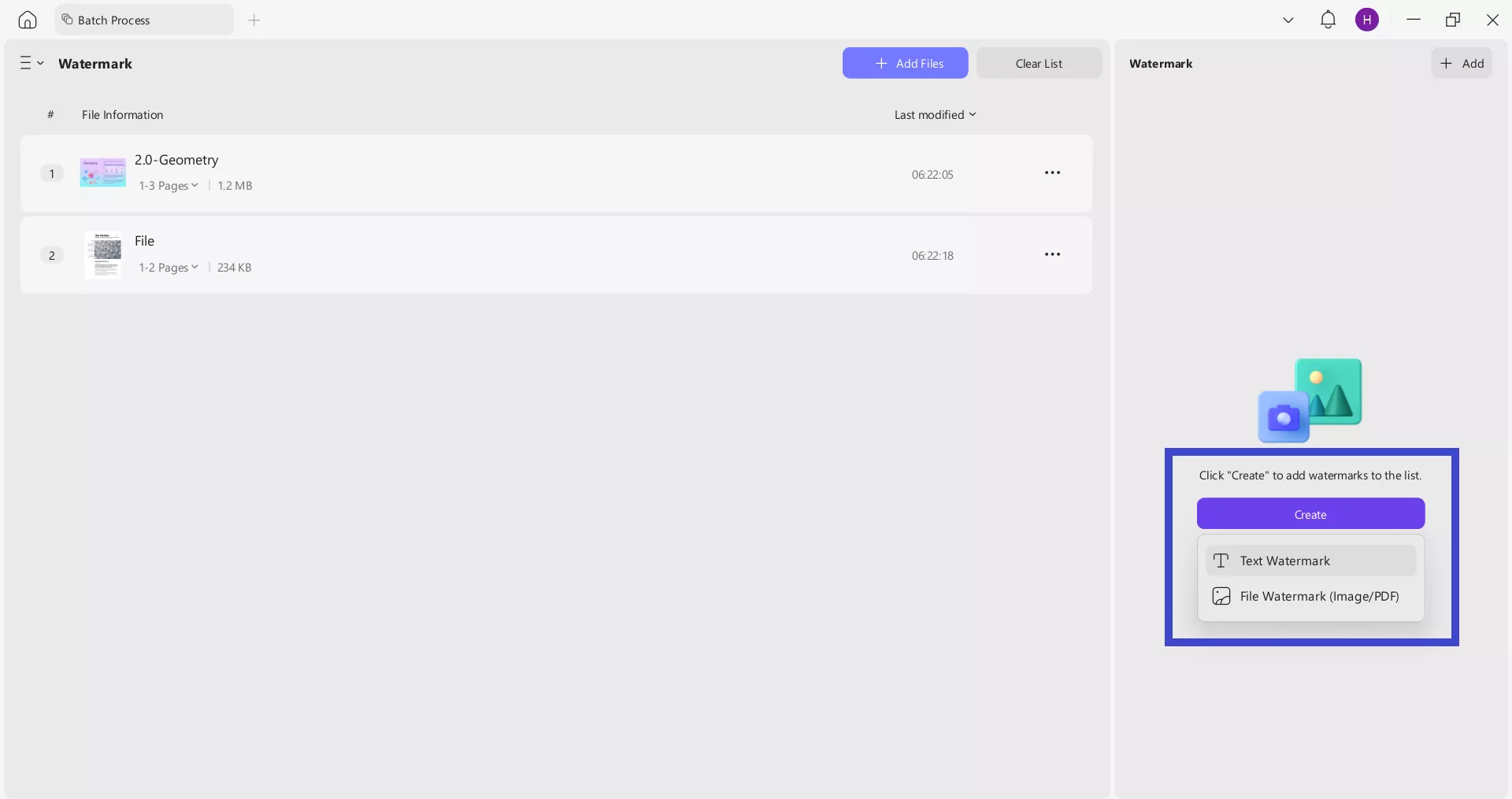
Task: Click the row number 2 badge
Action: point(52,255)
